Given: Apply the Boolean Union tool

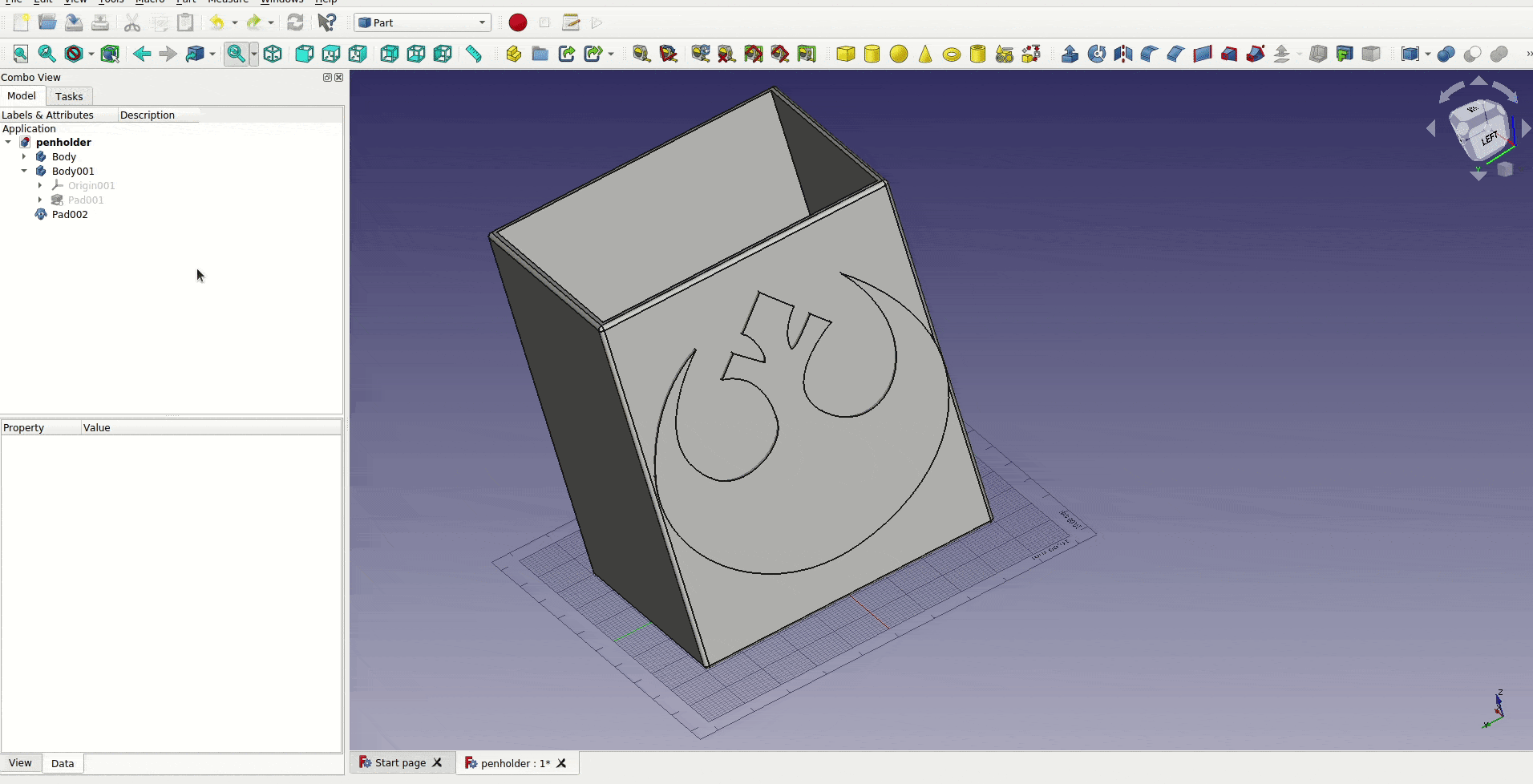Looking at the screenshot, I should [x=1499, y=54].
